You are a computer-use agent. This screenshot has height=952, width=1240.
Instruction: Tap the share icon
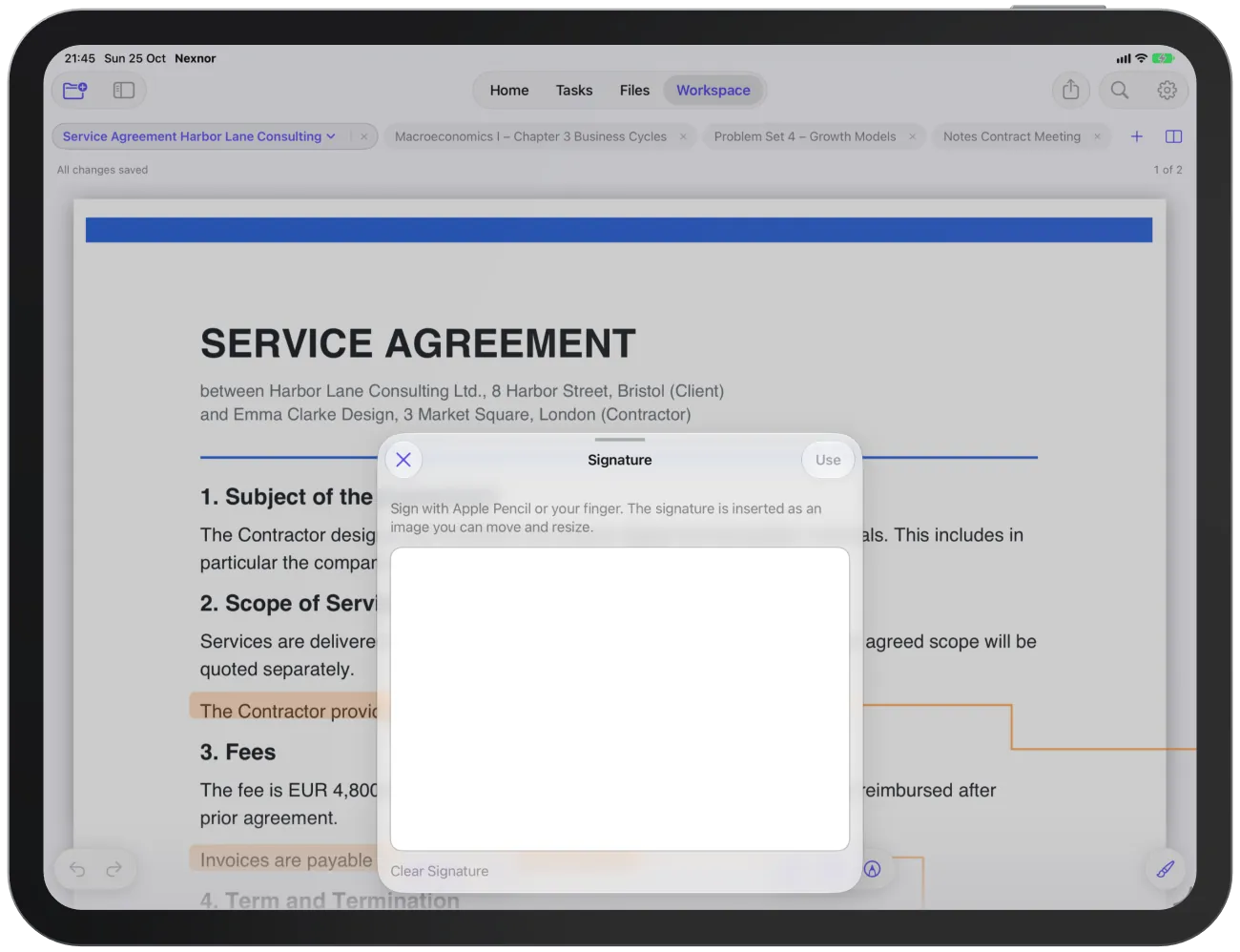pyautogui.click(x=1071, y=90)
